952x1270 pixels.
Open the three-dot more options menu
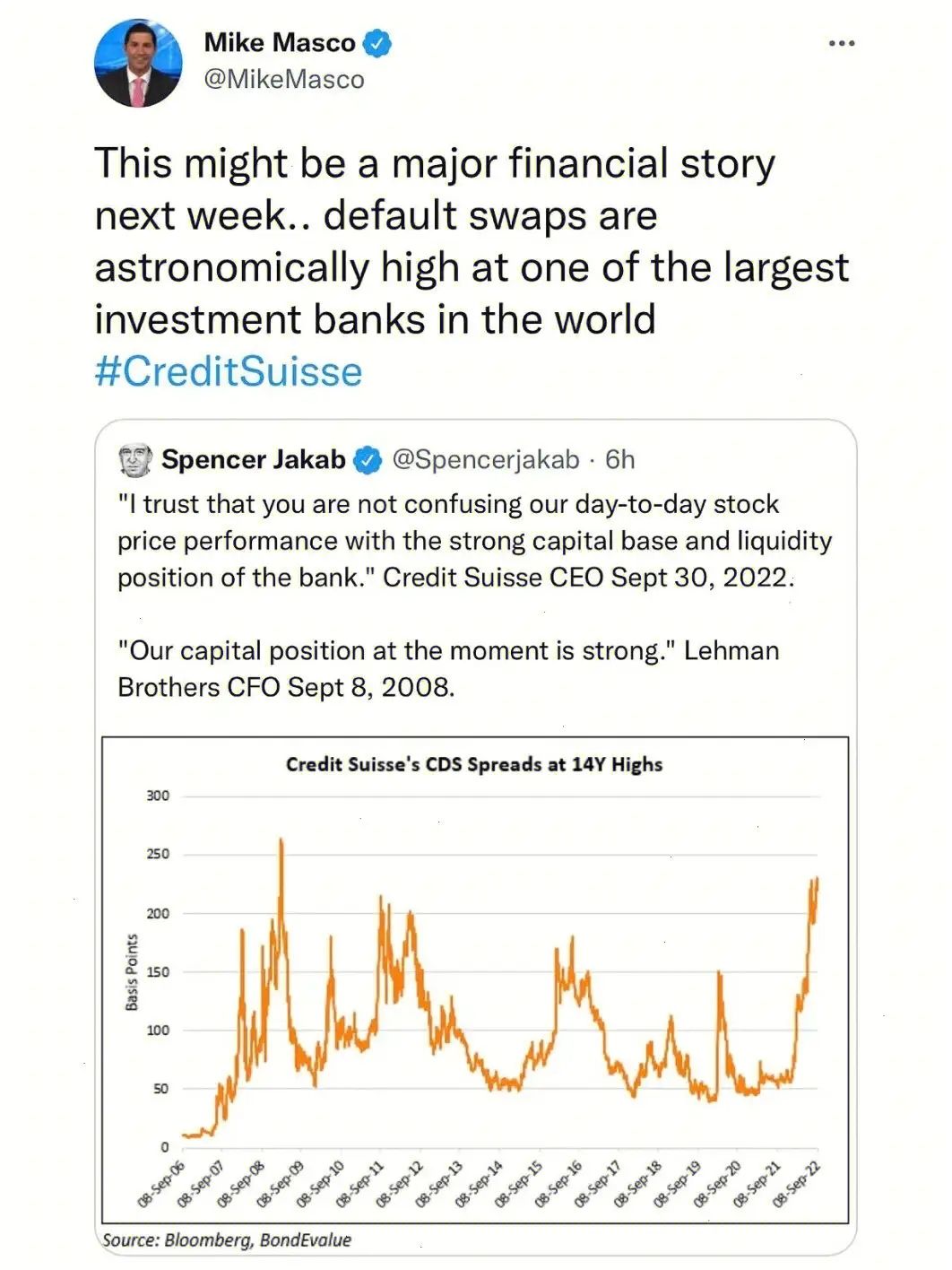pyautogui.click(x=841, y=43)
